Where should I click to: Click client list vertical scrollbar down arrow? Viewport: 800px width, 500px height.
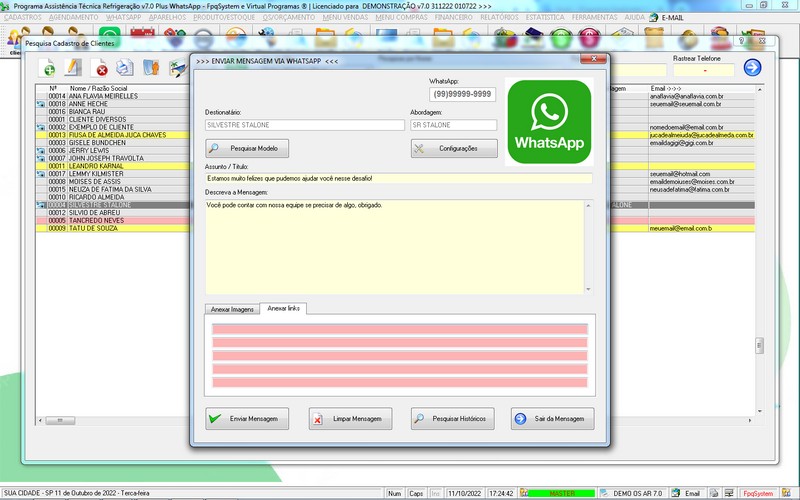point(760,411)
